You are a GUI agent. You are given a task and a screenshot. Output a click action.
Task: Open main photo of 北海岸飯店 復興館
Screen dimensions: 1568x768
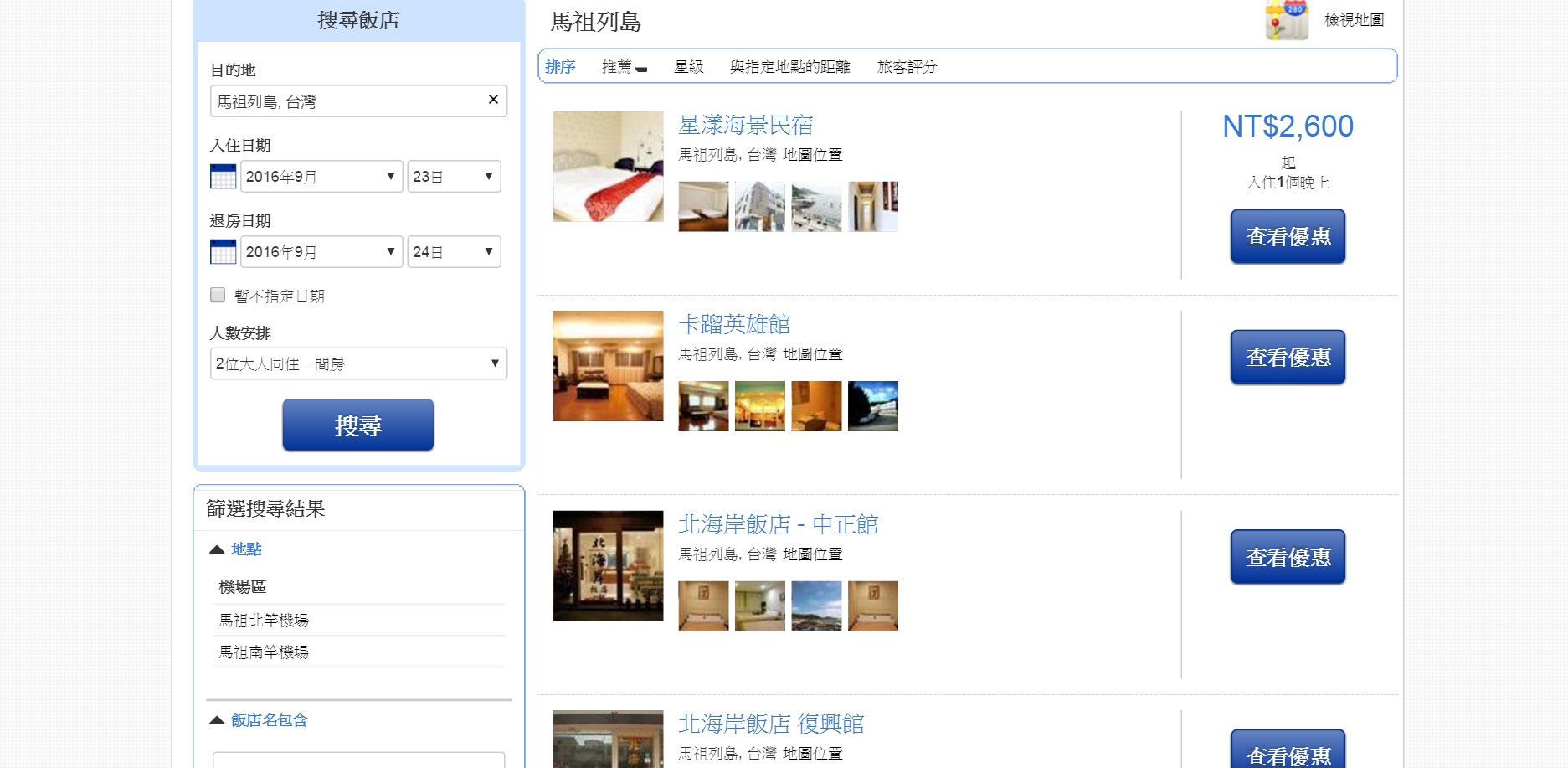pyautogui.click(x=608, y=740)
